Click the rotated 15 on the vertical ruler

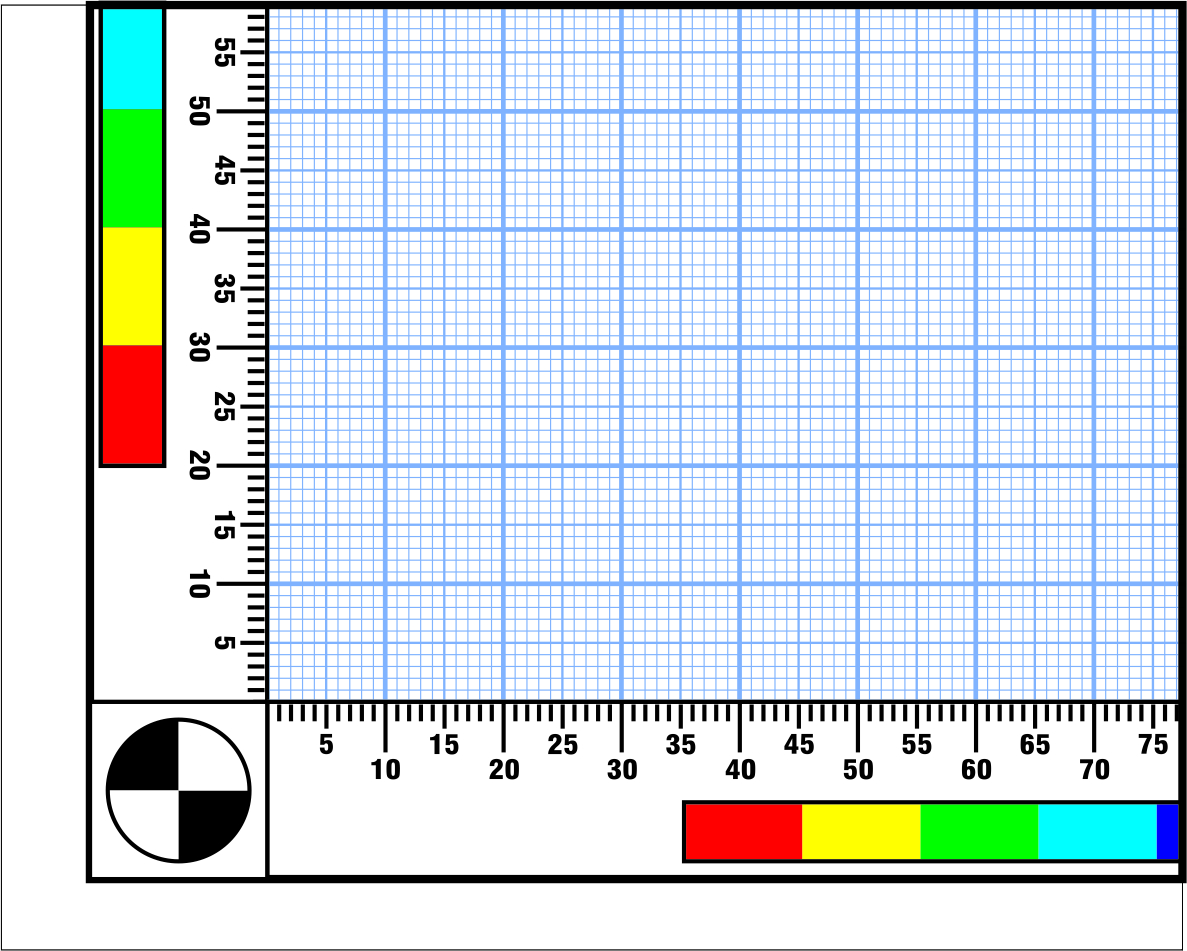tap(223, 525)
